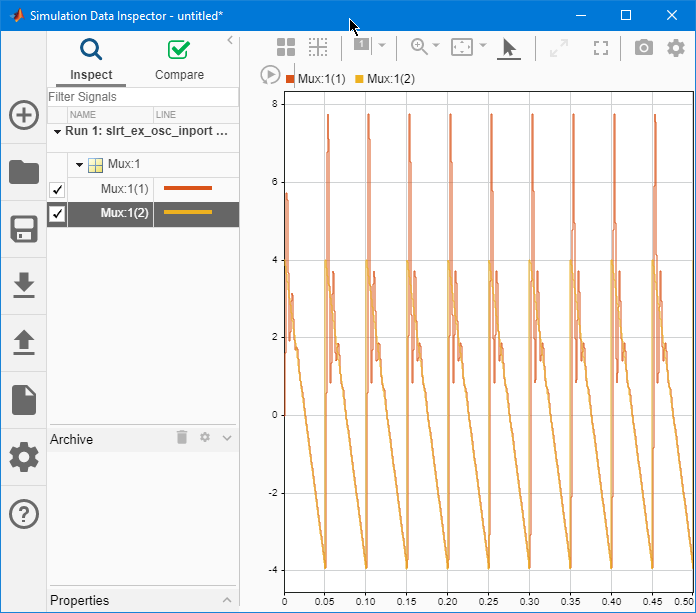
Task: Uncheck the Mux:1(1) signal checkbox
Action: [57, 190]
